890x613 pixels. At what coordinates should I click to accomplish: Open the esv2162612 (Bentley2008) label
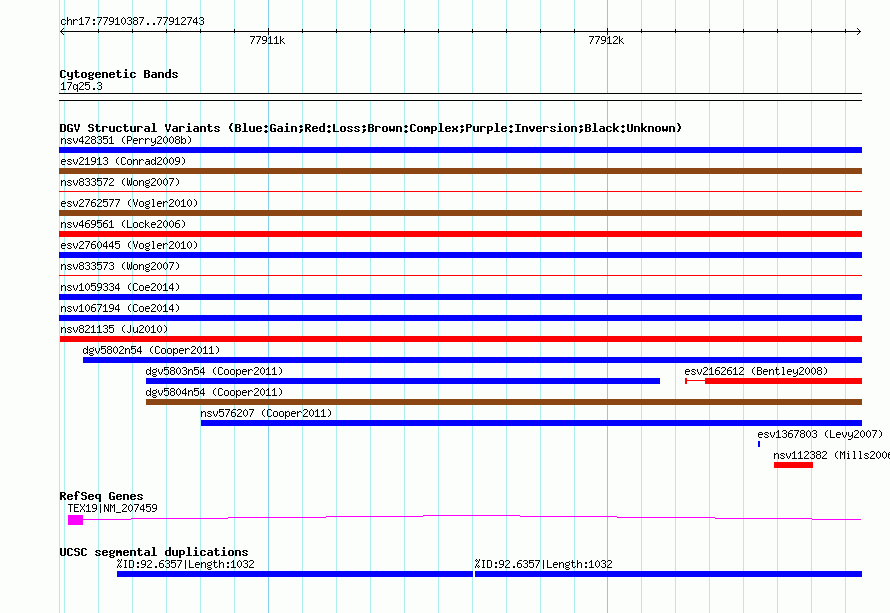[x=756, y=371]
